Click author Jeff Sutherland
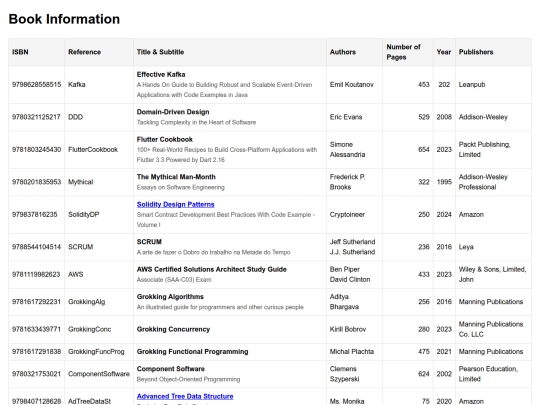The image size is (540, 405). 353,242
